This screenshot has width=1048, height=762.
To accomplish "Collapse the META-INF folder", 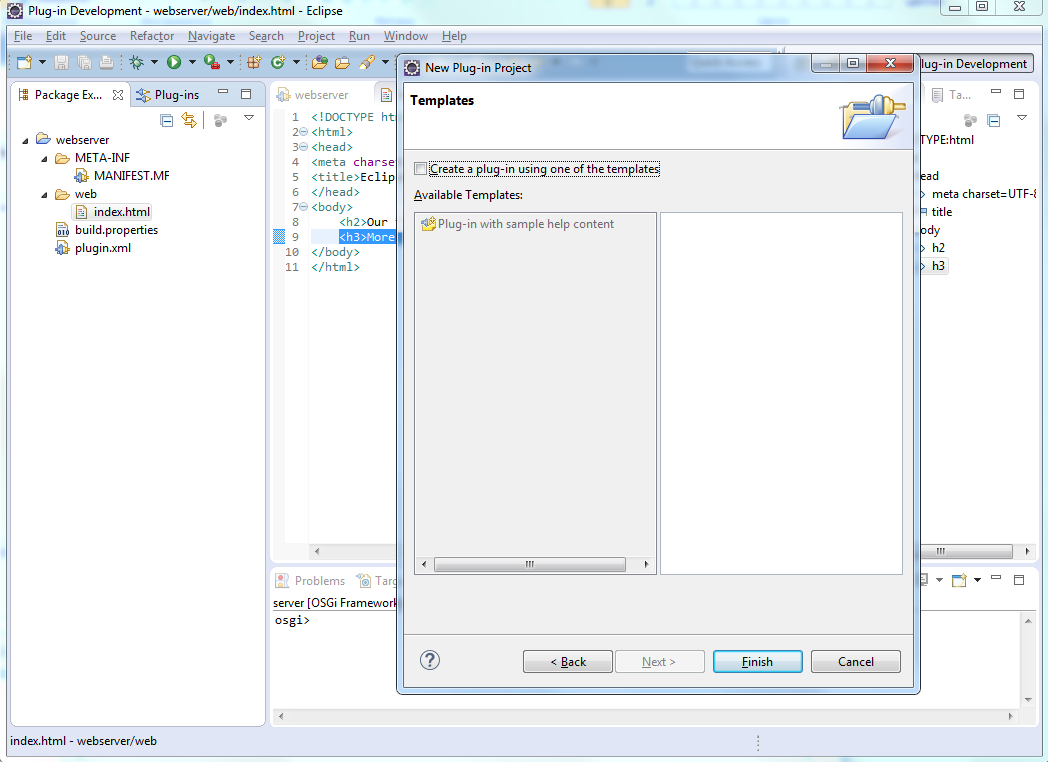I will tap(45, 158).
